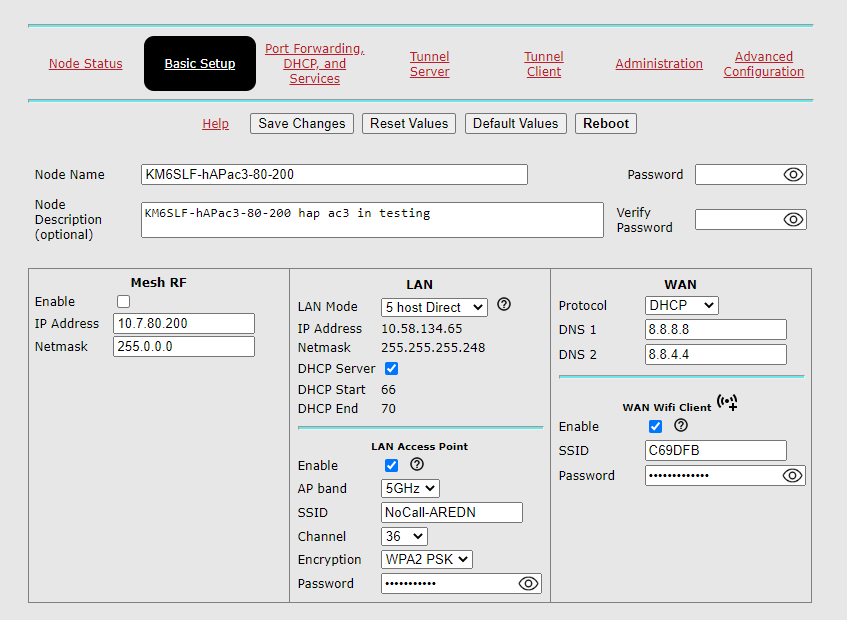Reveal the LAN Access Point password
The height and width of the screenshot is (620, 847).
coord(528,583)
